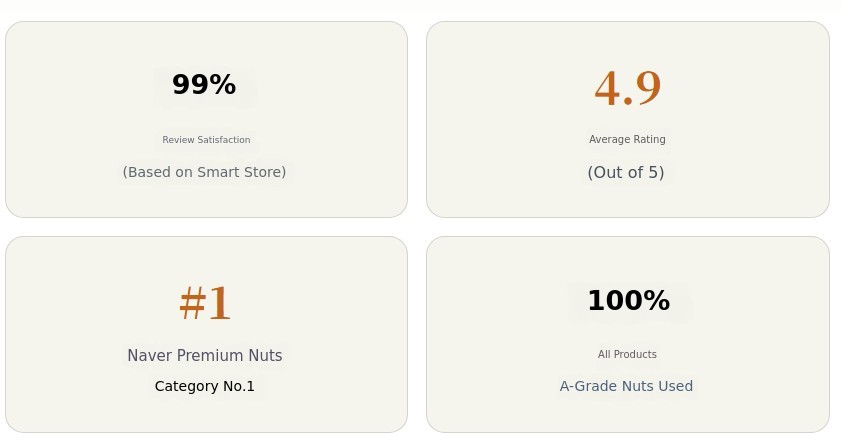Viewport: 841px width, 448px height.
Task: Click the word 'A-Grade' in the last card
Action: tap(588, 386)
